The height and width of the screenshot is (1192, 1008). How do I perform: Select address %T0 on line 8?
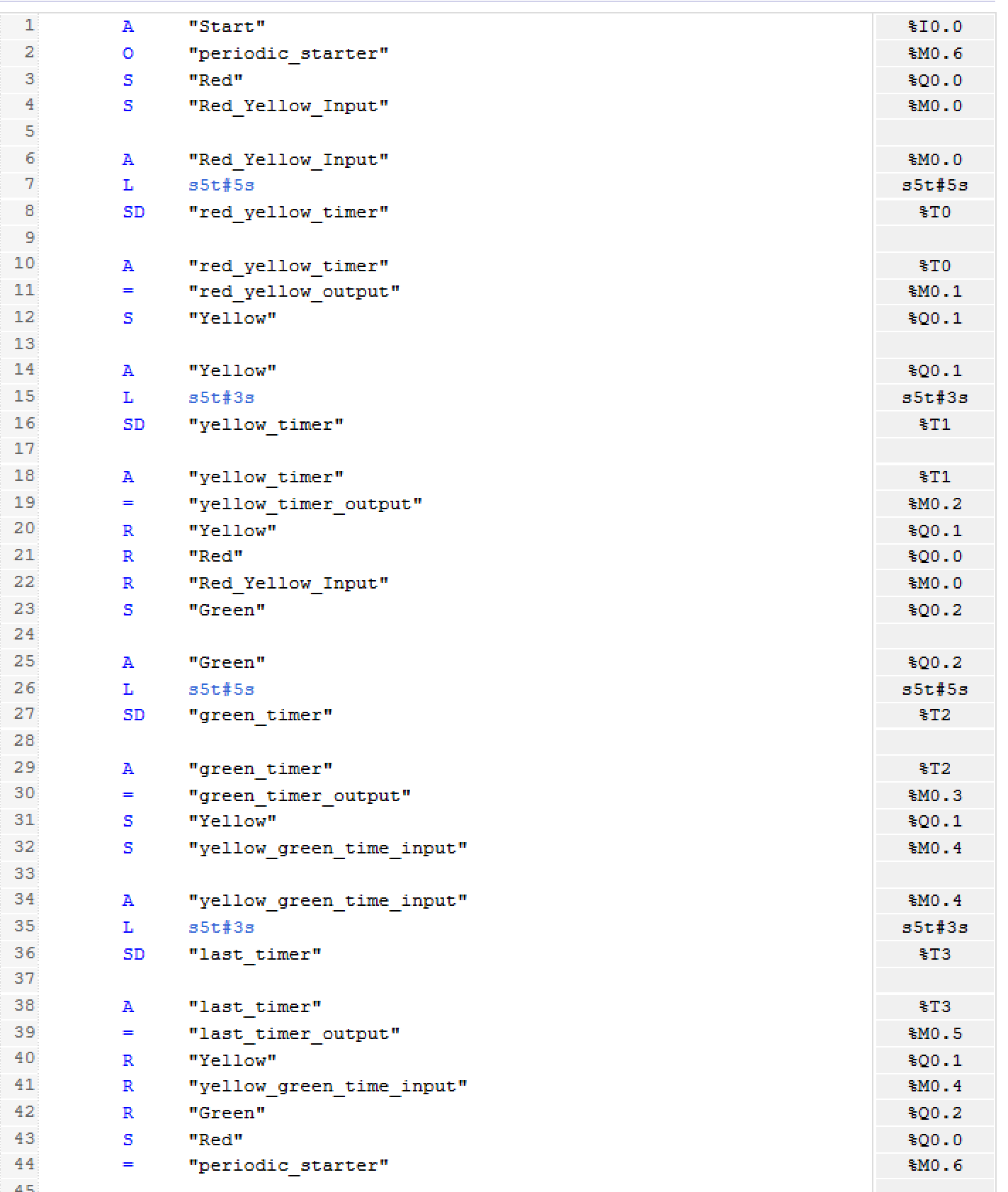(935, 212)
